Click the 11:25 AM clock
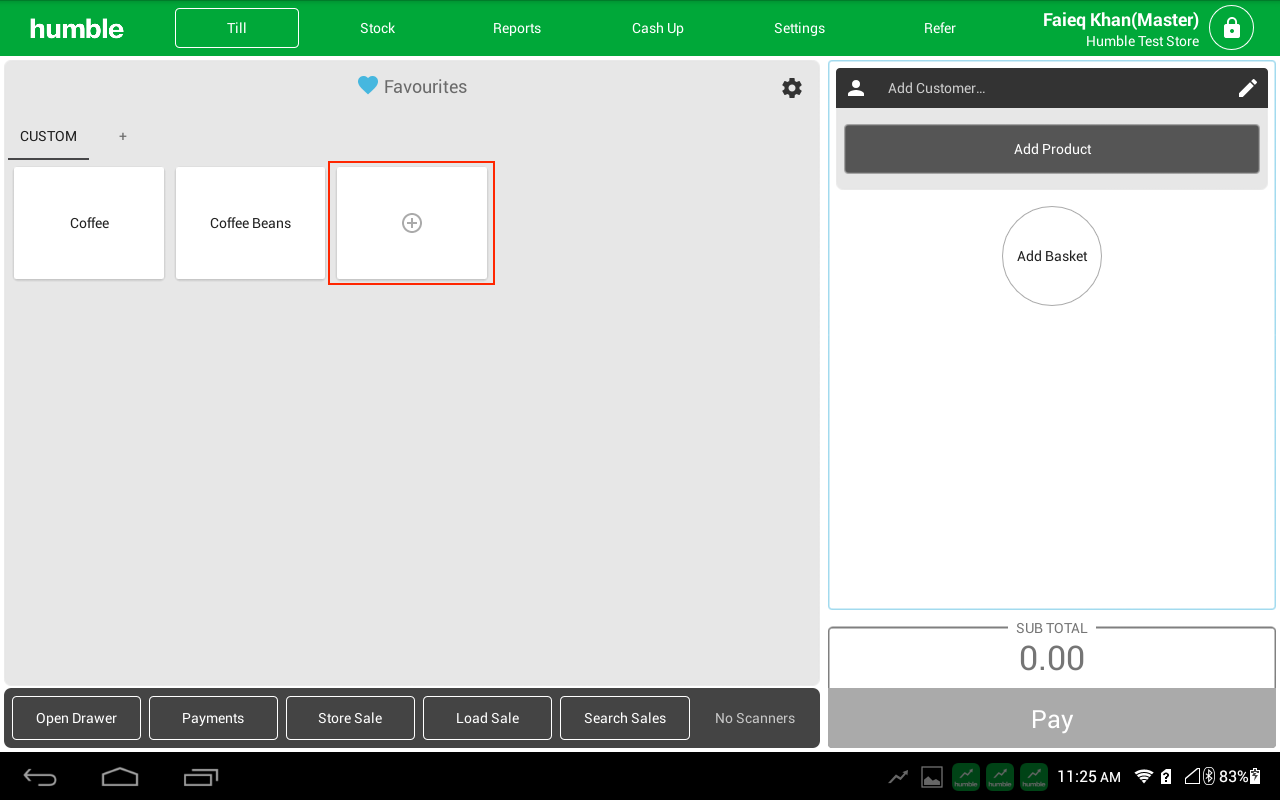Image resolution: width=1280 pixels, height=800 pixels. [x=1089, y=777]
